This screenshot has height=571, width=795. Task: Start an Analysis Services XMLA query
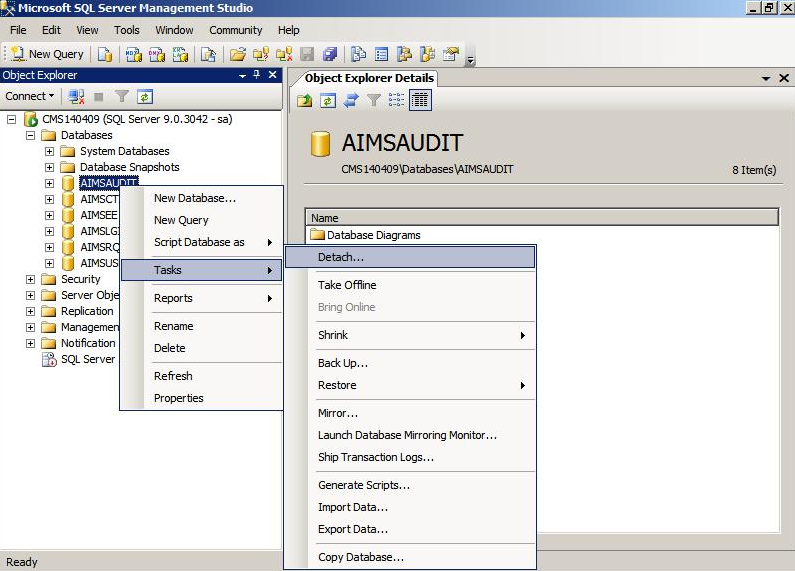[x=180, y=54]
